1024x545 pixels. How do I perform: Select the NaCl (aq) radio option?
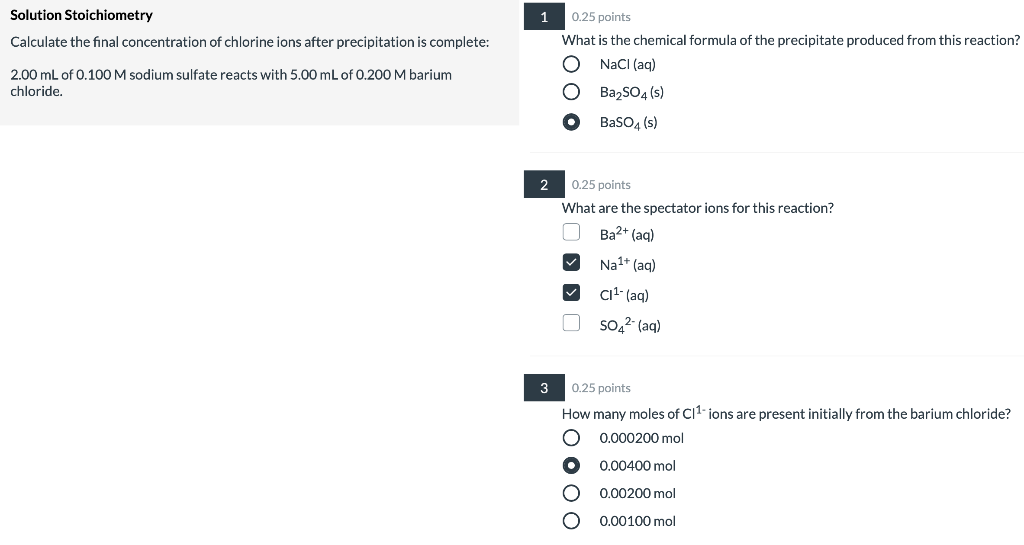pyautogui.click(x=571, y=64)
